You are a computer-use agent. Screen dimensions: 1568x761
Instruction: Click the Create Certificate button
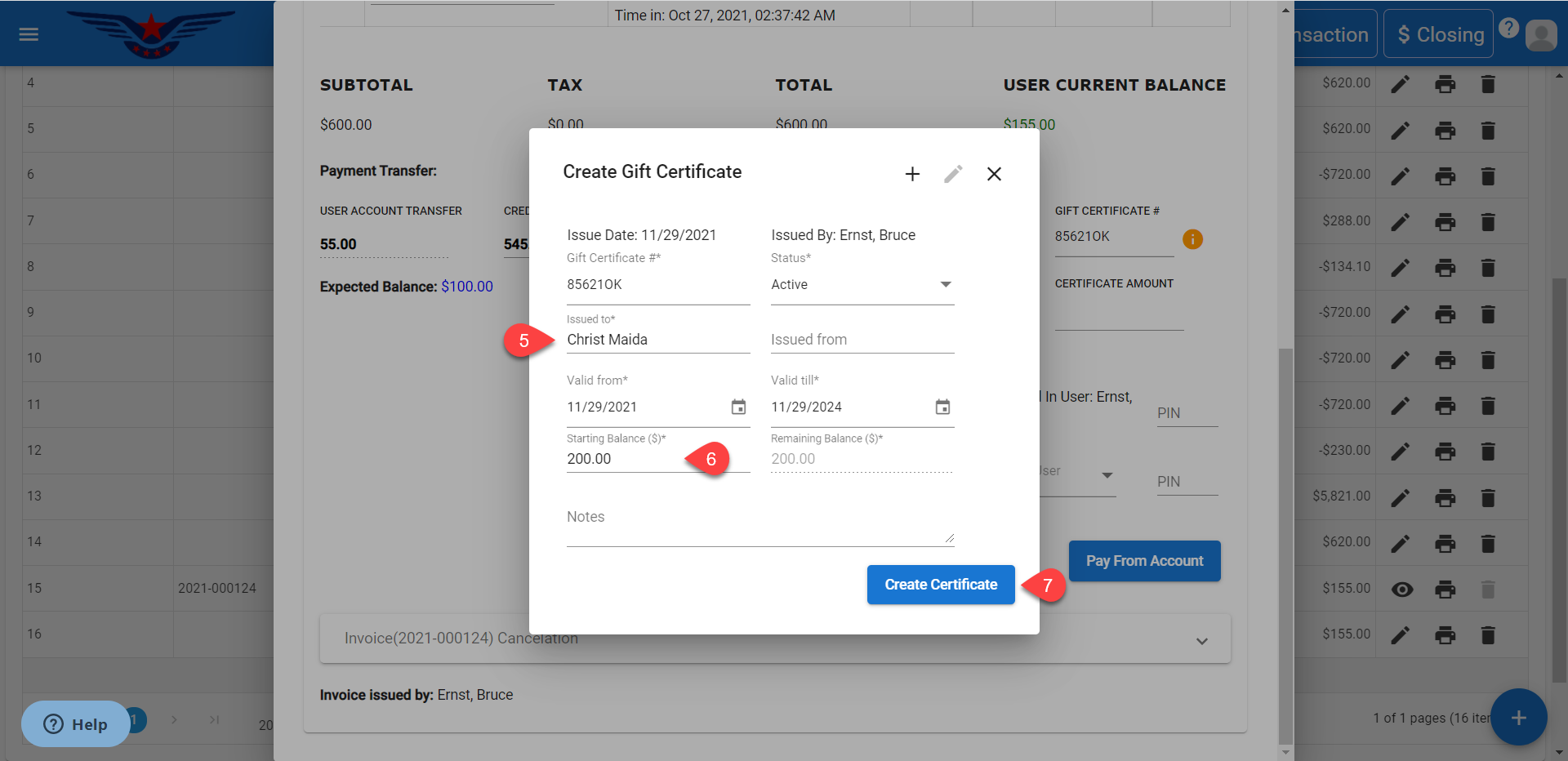pos(941,585)
